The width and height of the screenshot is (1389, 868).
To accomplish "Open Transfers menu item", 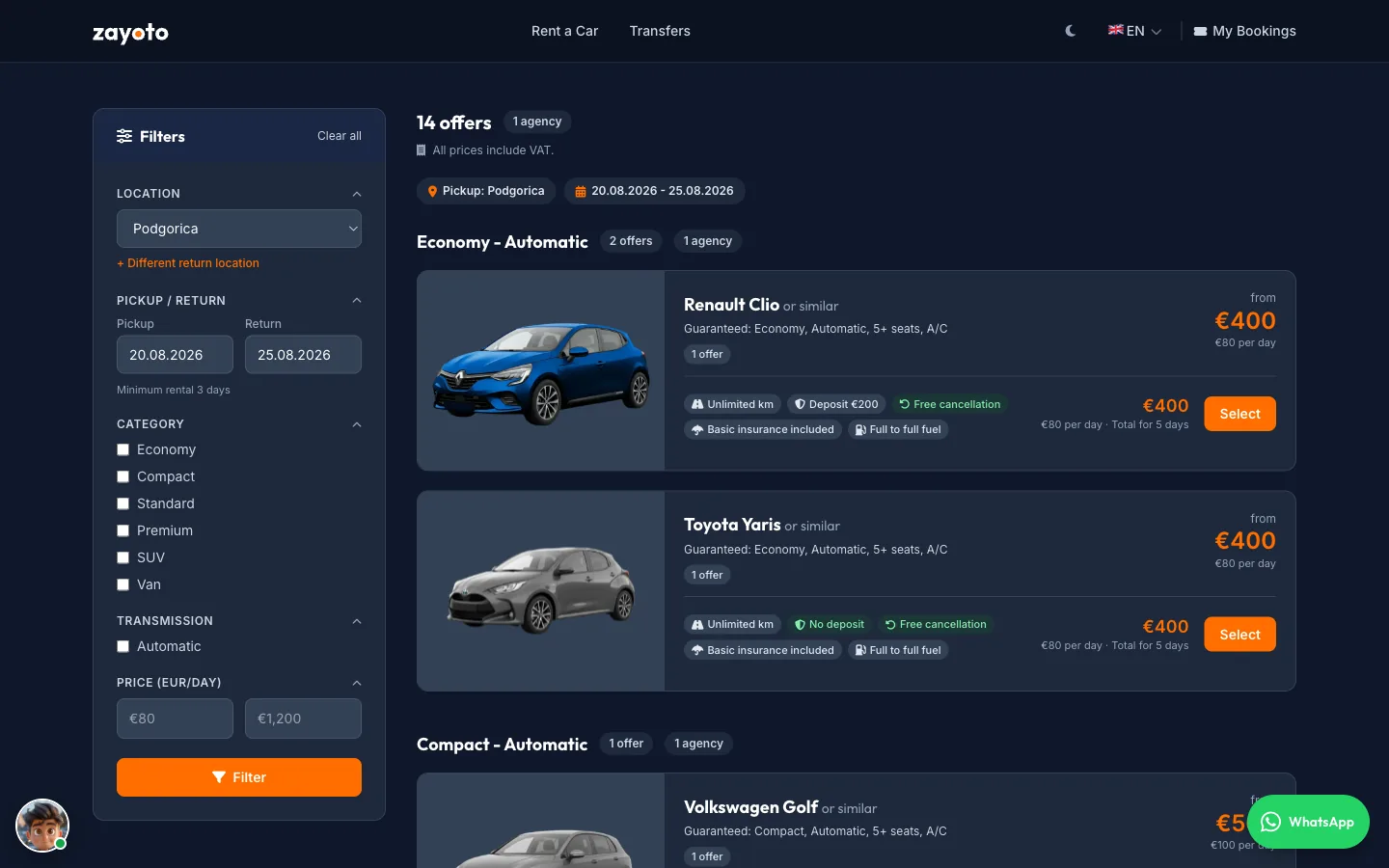I will (x=660, y=31).
